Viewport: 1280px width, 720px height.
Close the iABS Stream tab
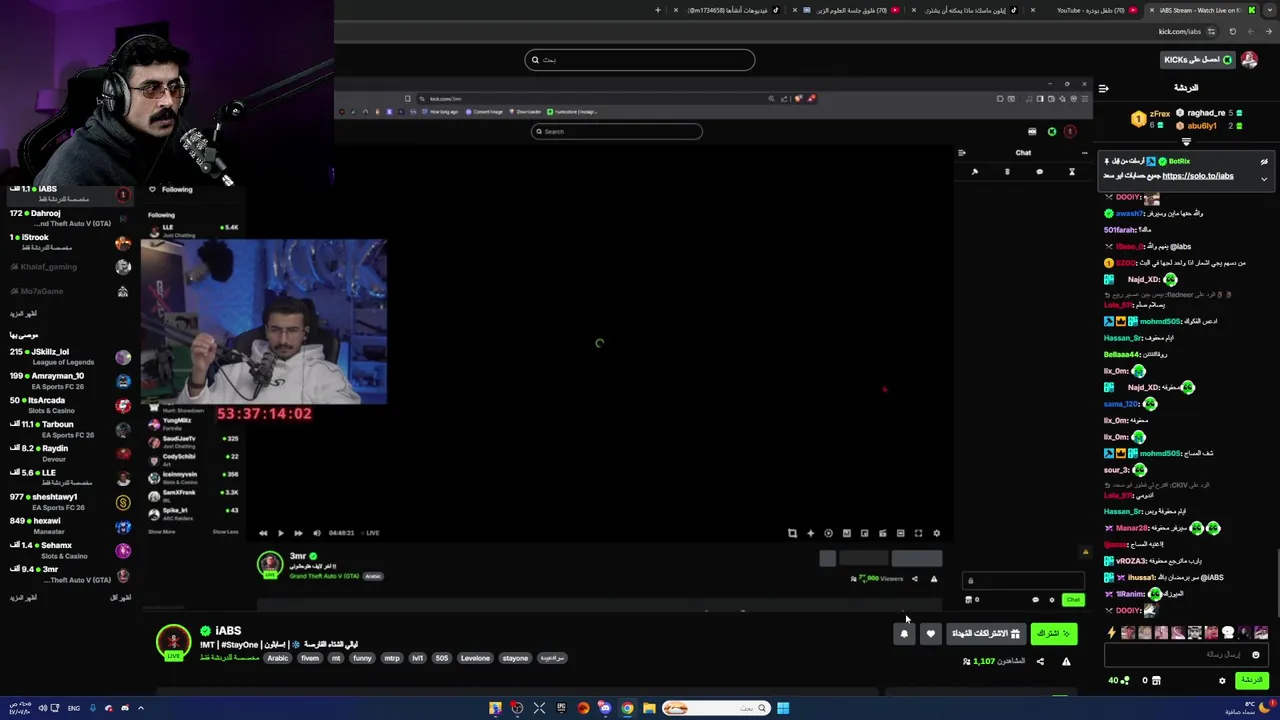pos(1152,10)
